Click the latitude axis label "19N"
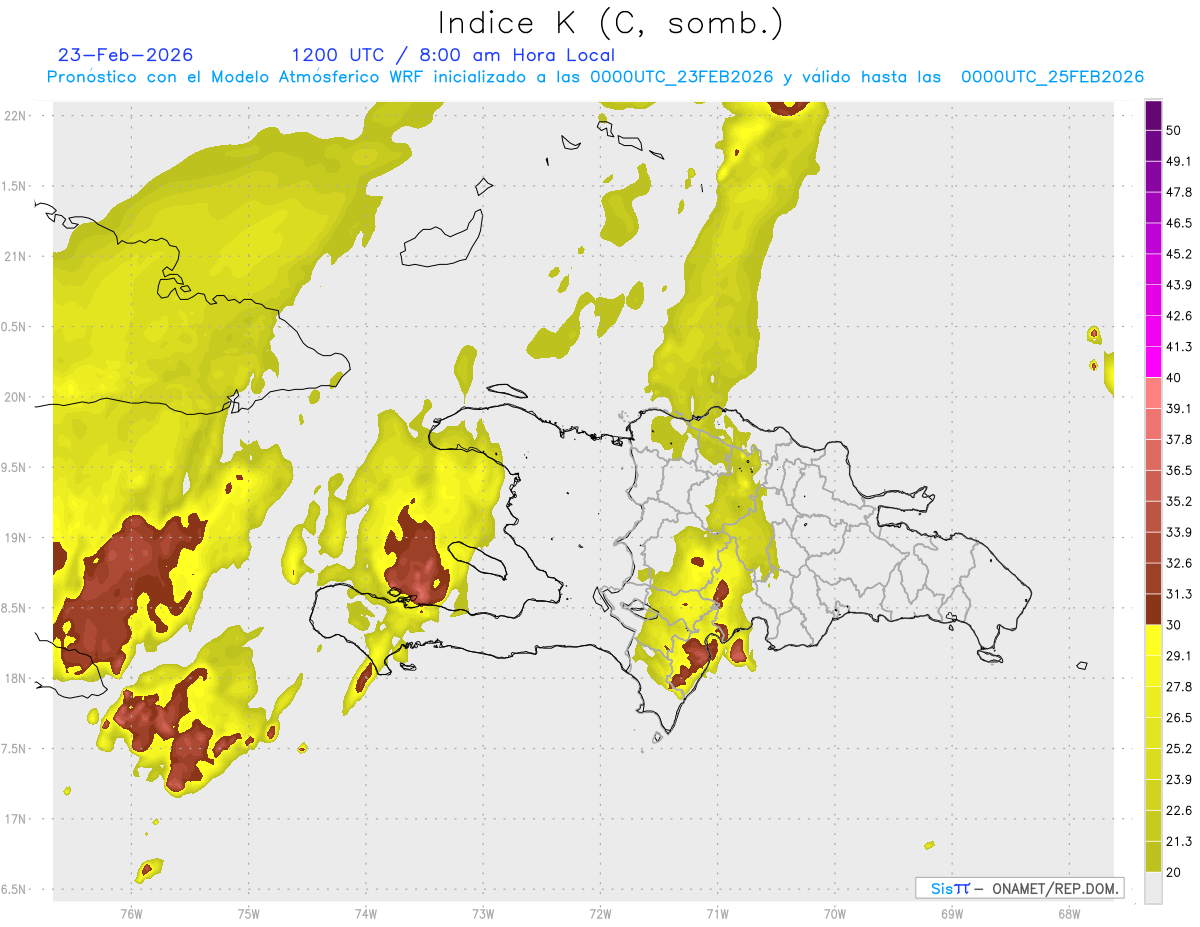Viewport: 1200px width, 927px height. [x=14, y=538]
